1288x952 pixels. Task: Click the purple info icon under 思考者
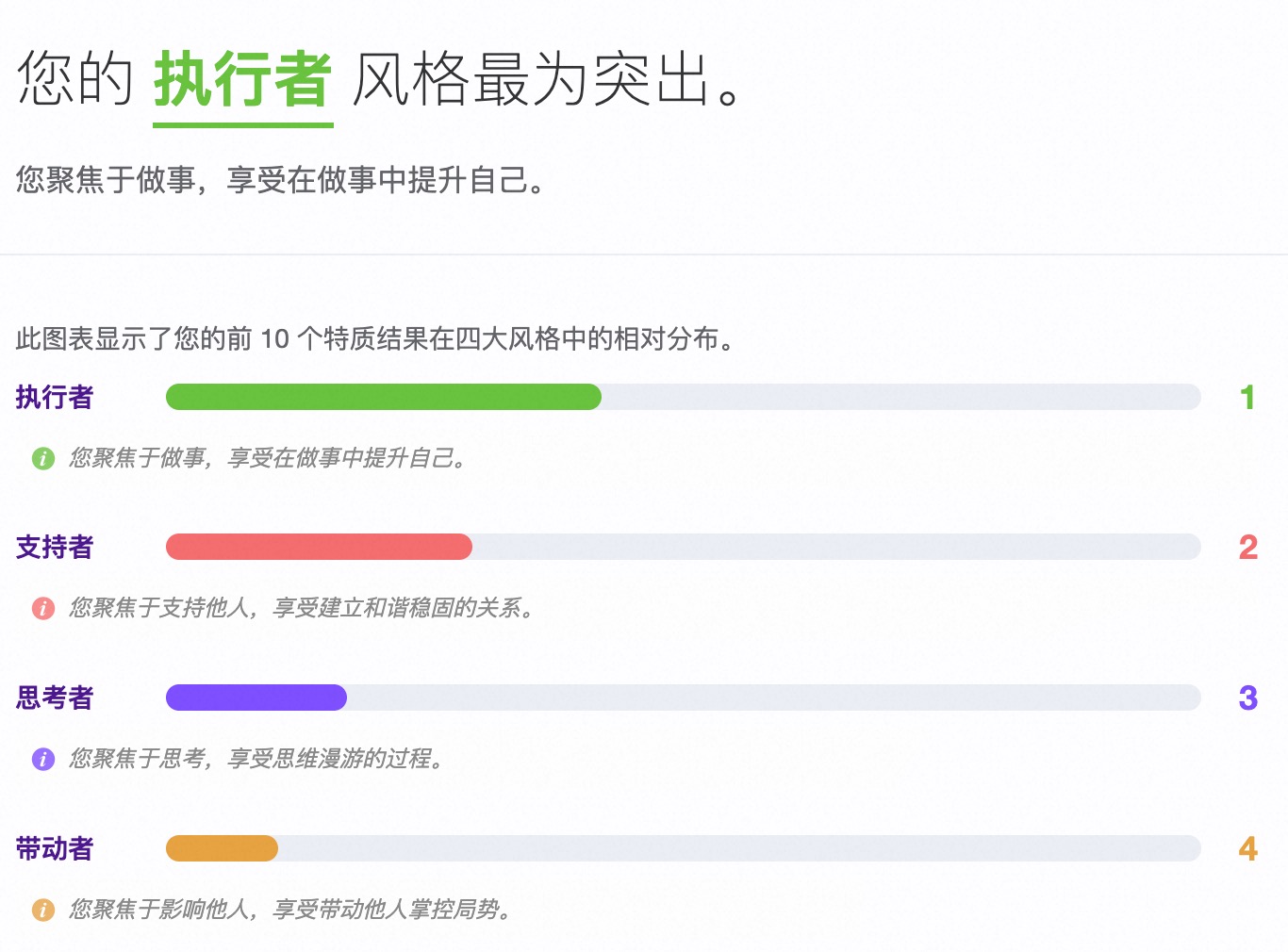click(x=43, y=759)
